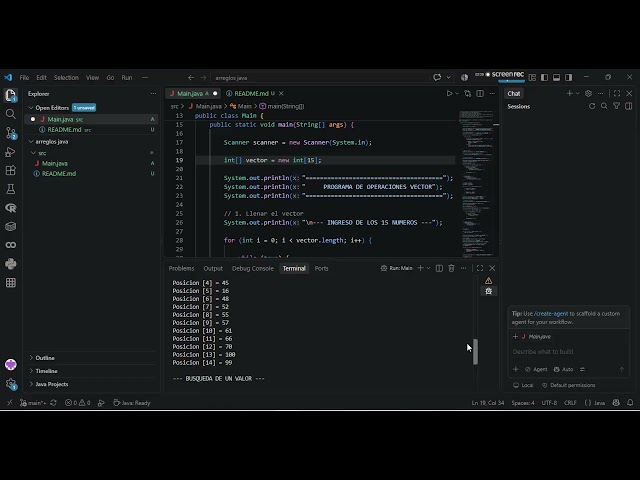
Task: Run the Java file with the play button
Action: pos(449,93)
